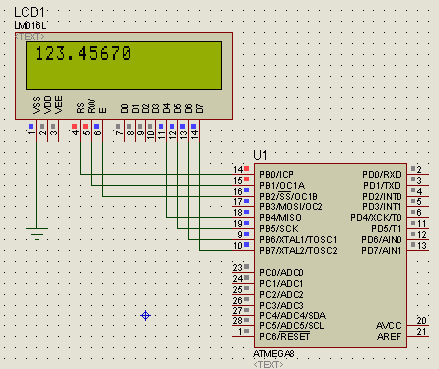Click the AREF pin label
The image size is (439, 369).
[x=389, y=337]
